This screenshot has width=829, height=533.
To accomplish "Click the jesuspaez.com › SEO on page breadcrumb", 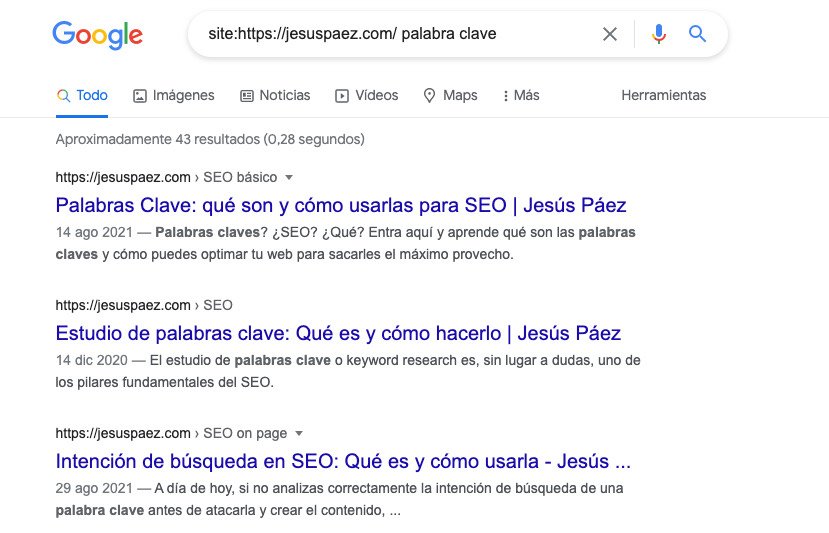I will (x=171, y=433).
